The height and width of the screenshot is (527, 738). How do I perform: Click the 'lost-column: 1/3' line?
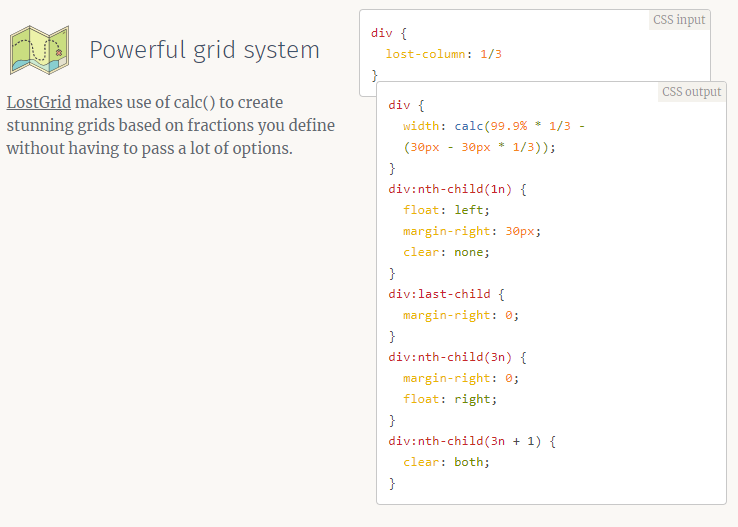443,54
